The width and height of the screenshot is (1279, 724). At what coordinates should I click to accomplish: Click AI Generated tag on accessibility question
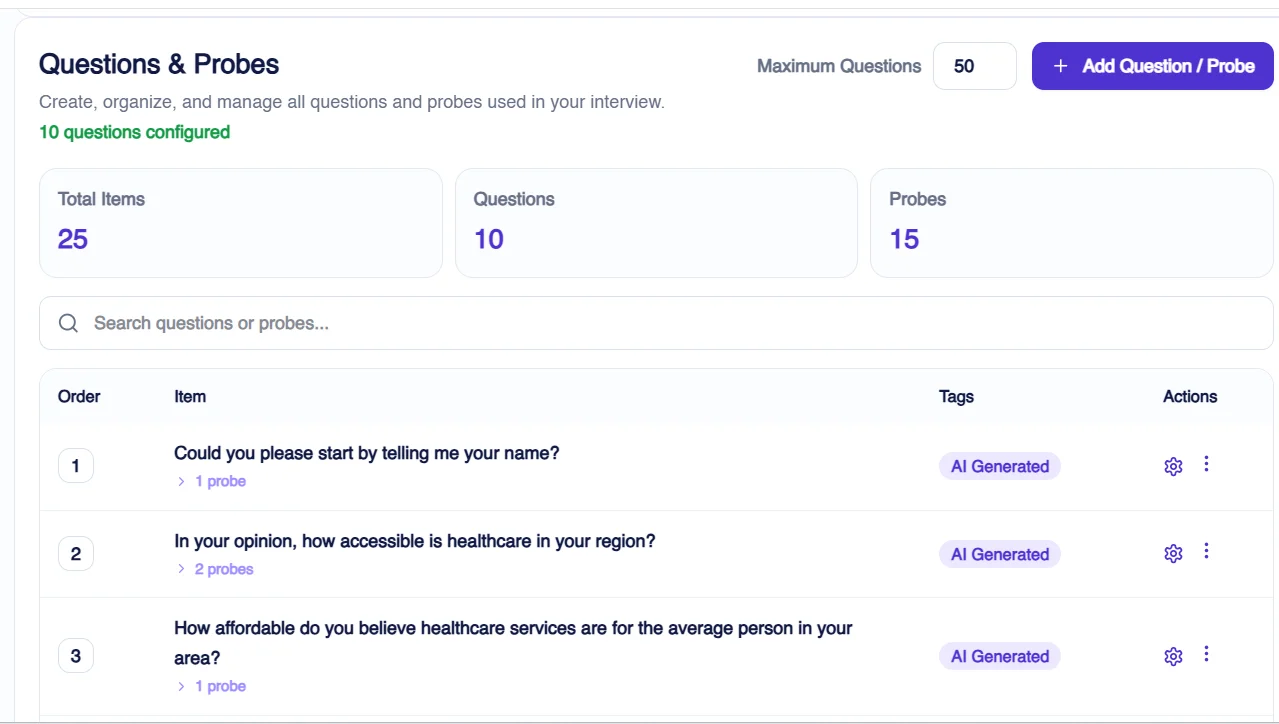coord(999,554)
